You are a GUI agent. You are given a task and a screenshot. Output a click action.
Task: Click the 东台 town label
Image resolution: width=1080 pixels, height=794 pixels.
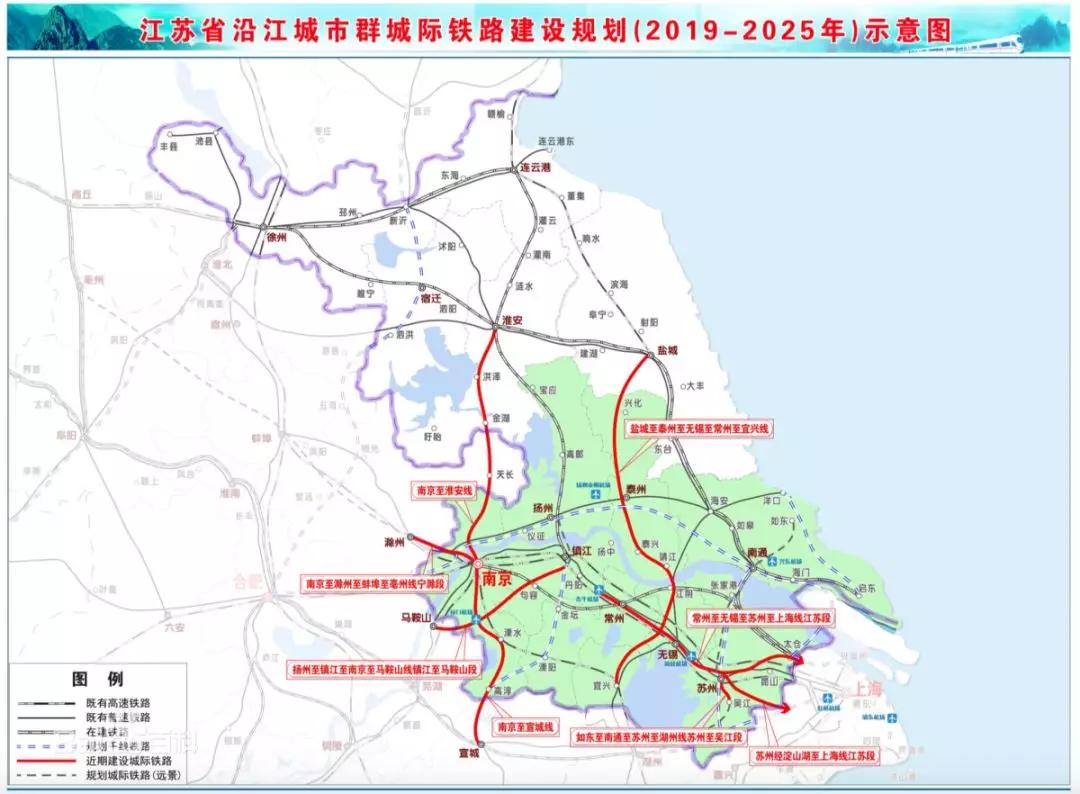[x=663, y=449]
